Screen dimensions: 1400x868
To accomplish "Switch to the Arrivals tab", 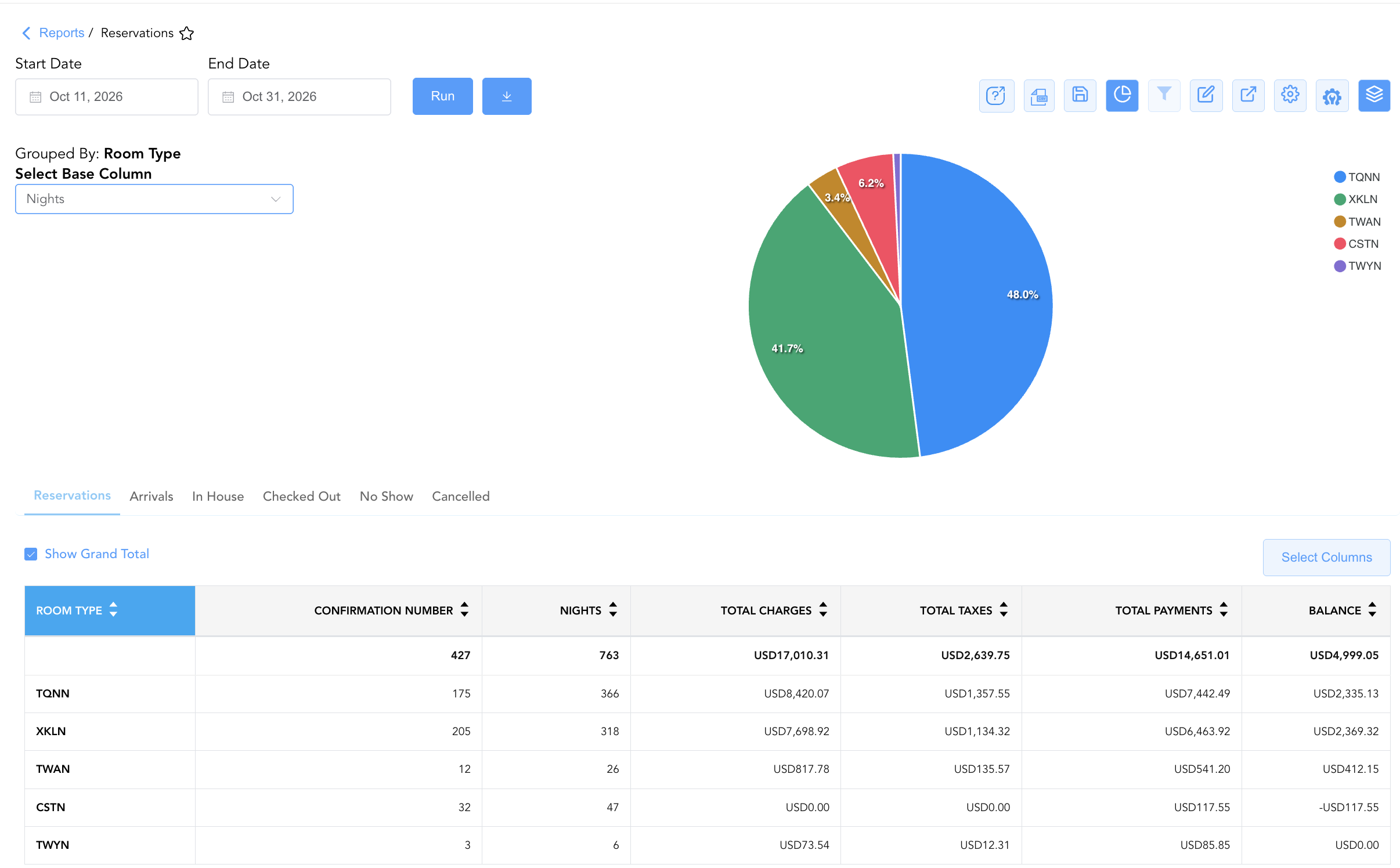I will [151, 497].
